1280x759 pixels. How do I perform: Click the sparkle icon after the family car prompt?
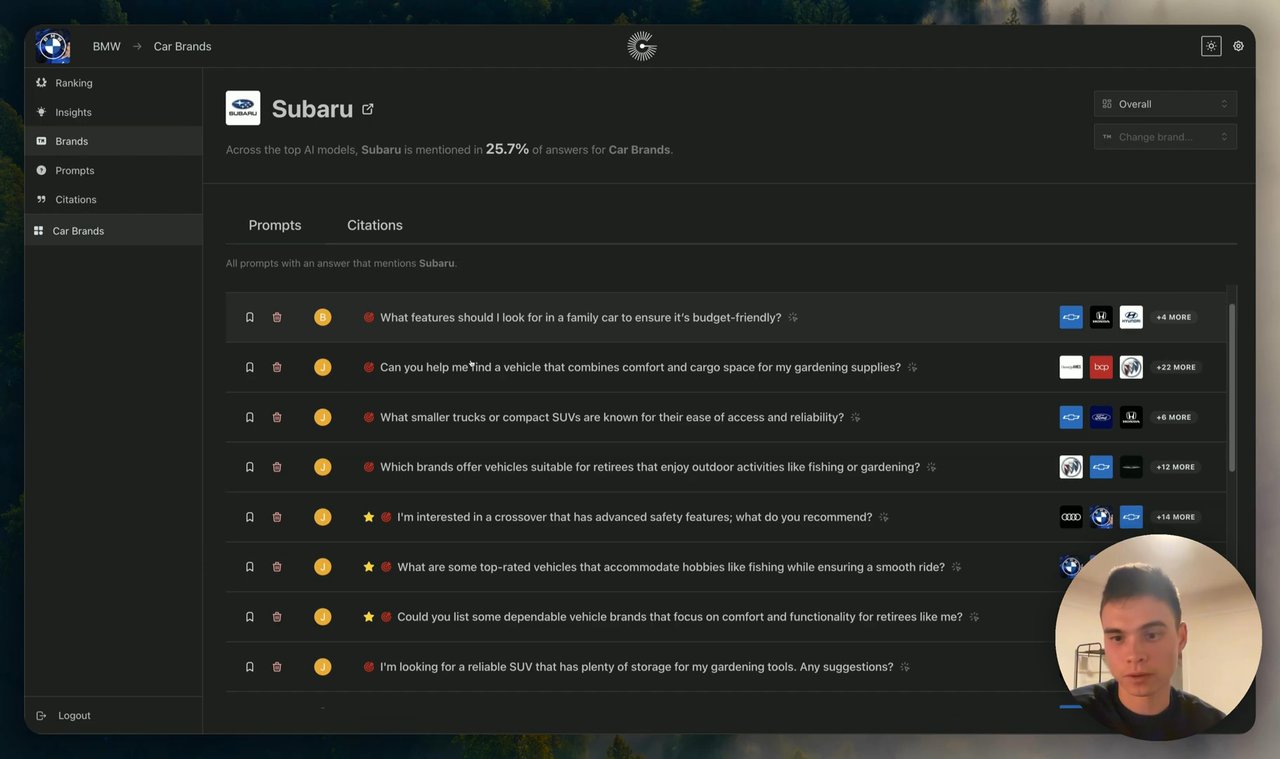coord(793,317)
